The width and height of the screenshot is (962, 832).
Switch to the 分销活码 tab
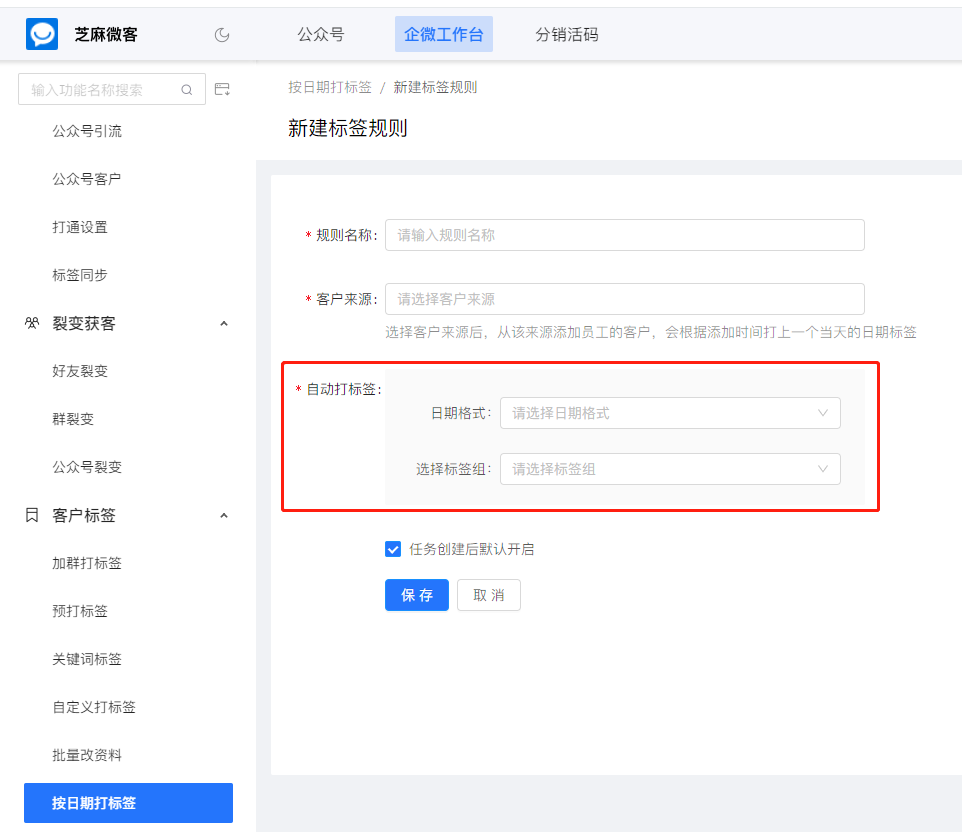[x=566, y=34]
